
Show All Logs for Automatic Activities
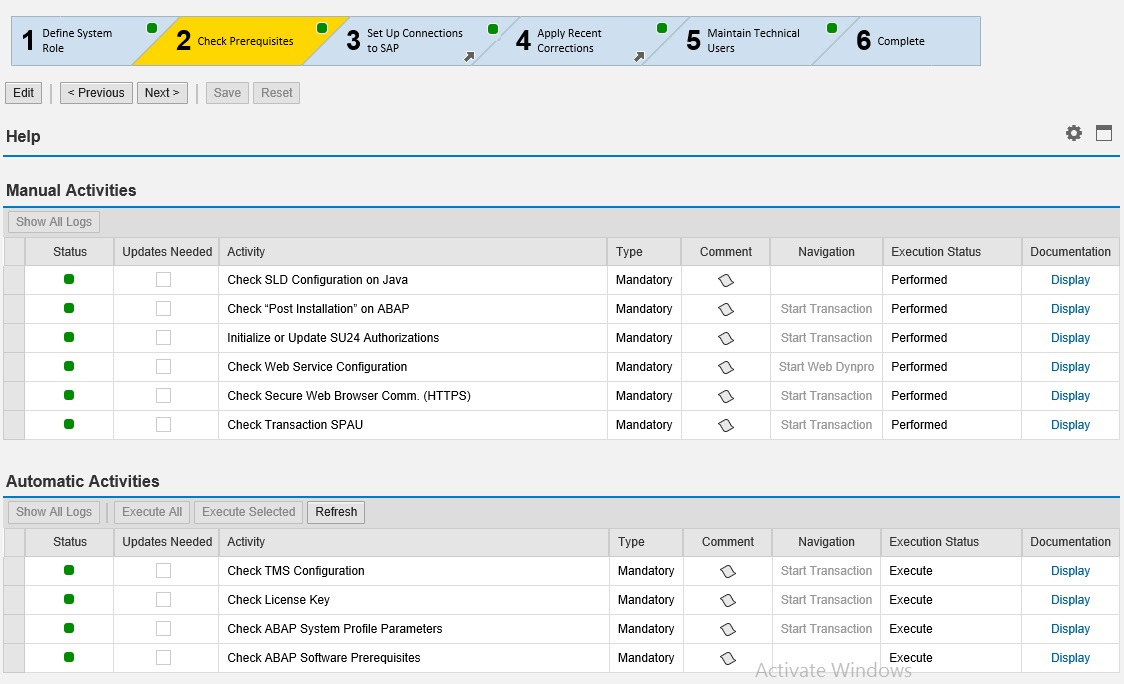click(54, 512)
